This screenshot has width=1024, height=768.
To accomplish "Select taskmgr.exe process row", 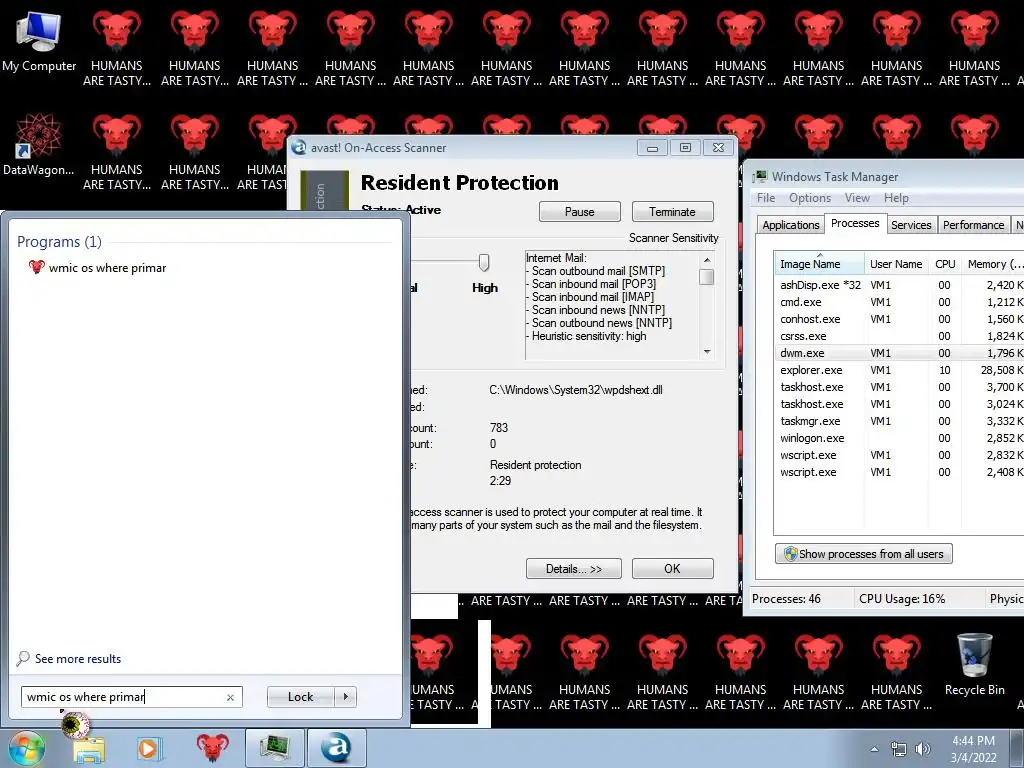I will [899, 421].
